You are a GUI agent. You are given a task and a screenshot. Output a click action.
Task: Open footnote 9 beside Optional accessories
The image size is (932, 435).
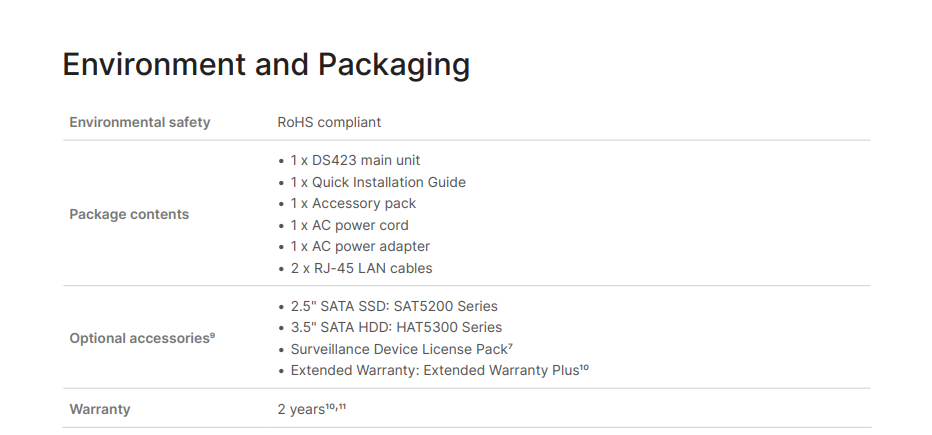click(x=212, y=335)
